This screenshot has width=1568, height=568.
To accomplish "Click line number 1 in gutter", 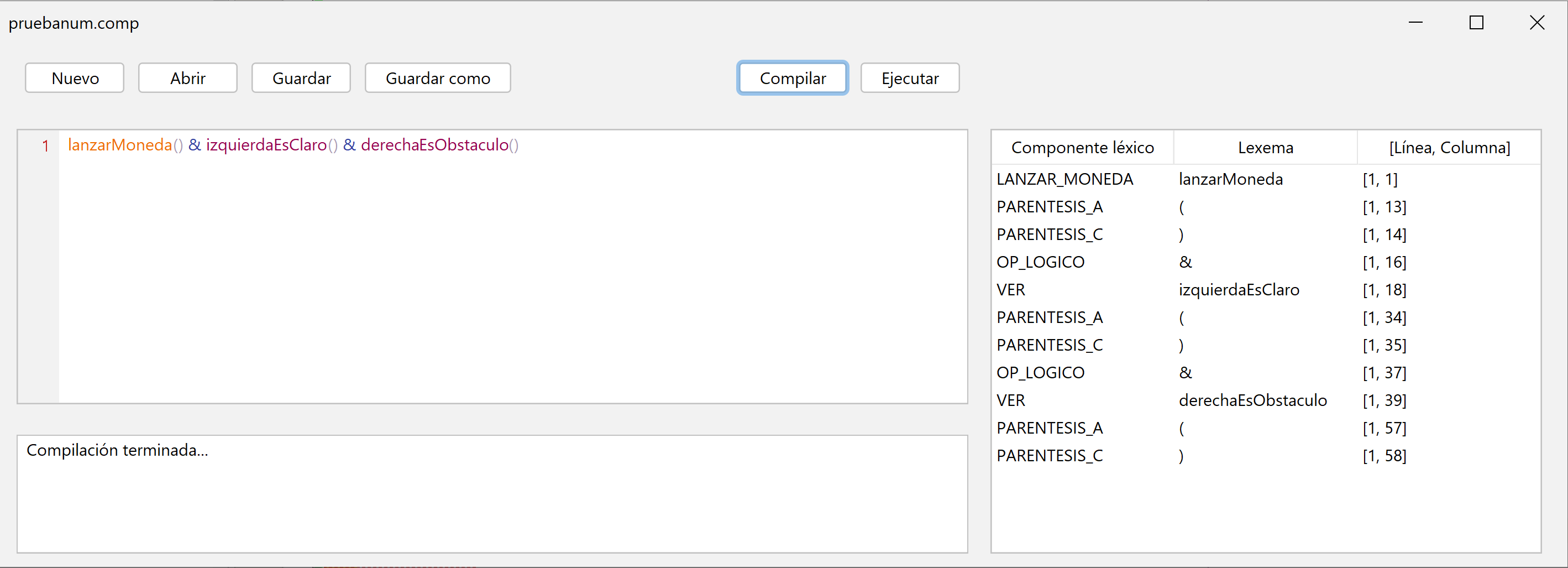I will (45, 146).
